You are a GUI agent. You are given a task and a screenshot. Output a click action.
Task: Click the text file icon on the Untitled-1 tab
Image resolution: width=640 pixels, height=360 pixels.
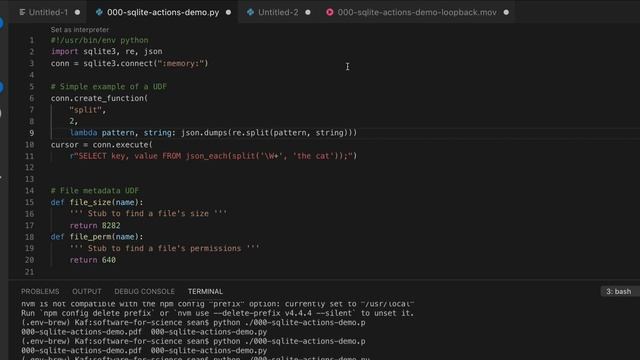[22, 12]
